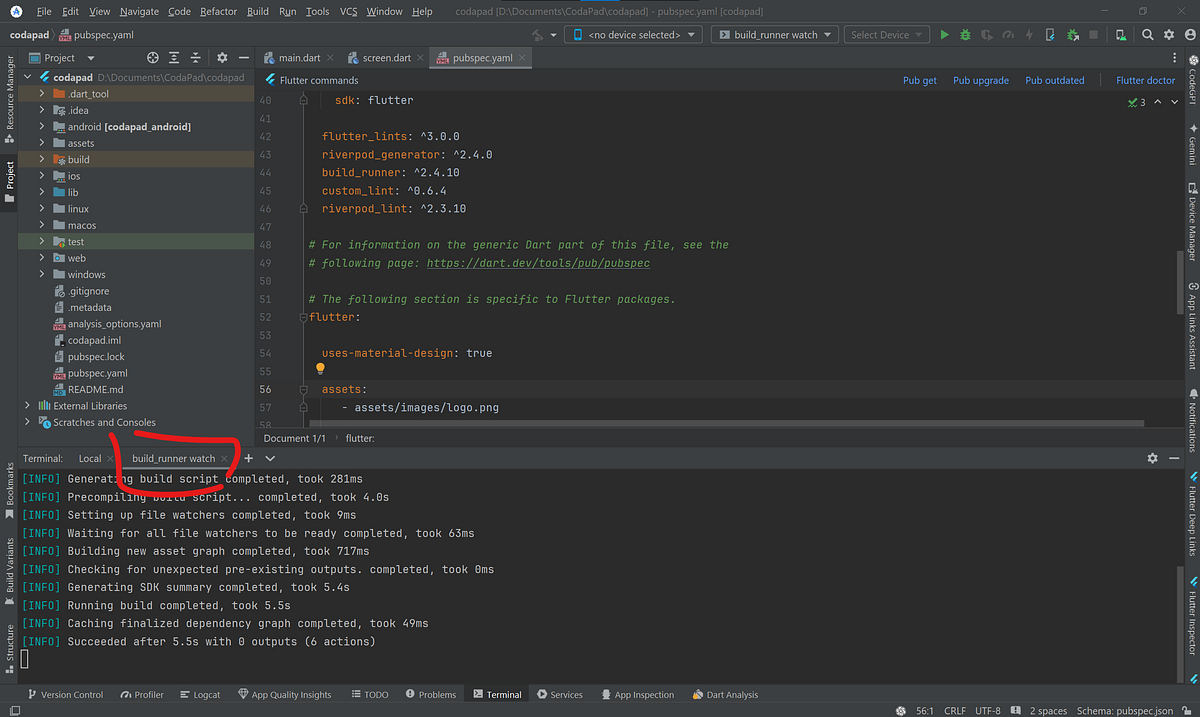Open the CodeGPT sidebar panel
This screenshot has width=1200, height=717.
point(1193,80)
